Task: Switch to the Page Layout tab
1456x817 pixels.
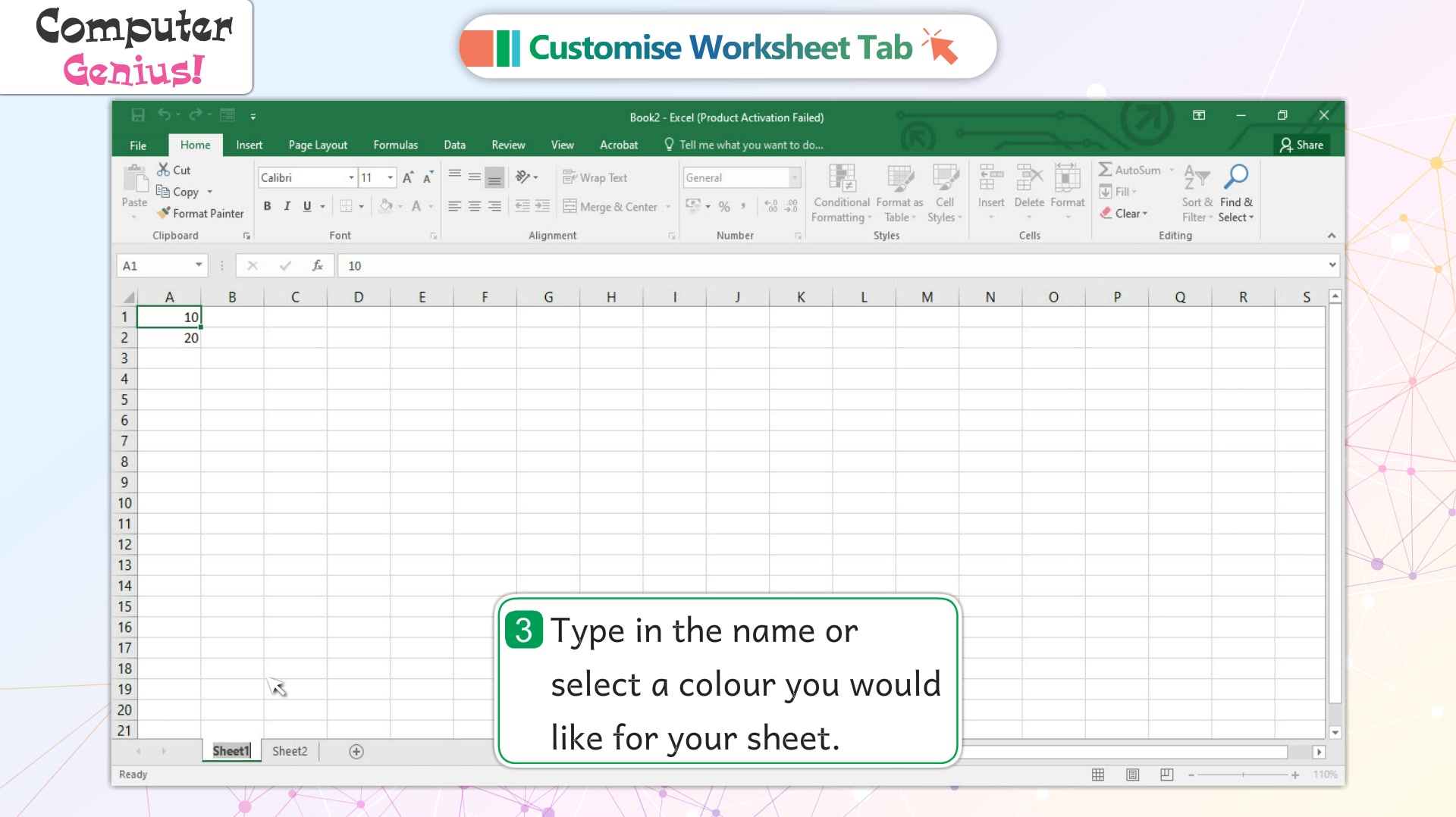Action: point(318,145)
